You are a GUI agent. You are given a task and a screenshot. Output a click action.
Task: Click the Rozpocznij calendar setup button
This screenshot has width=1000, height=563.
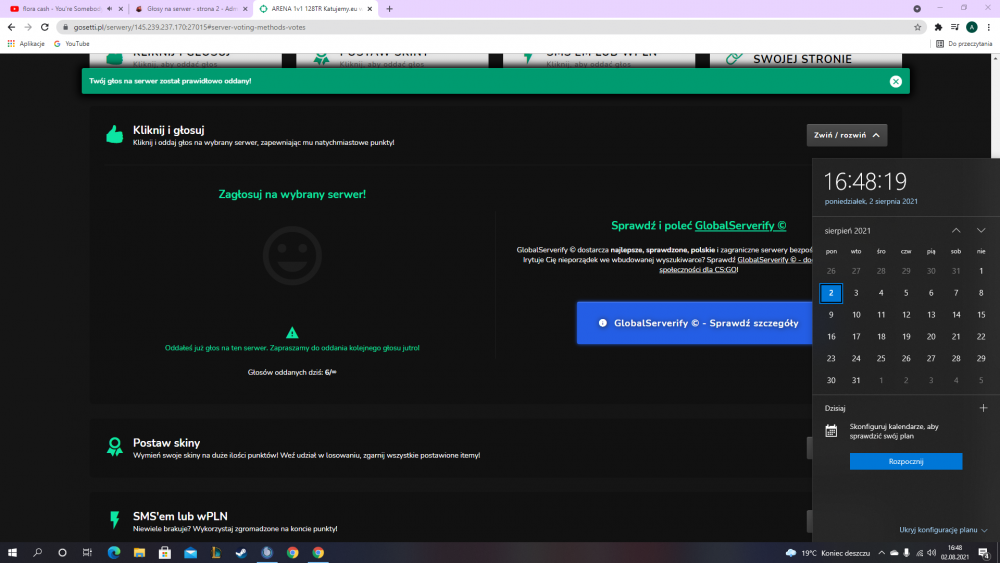906,462
